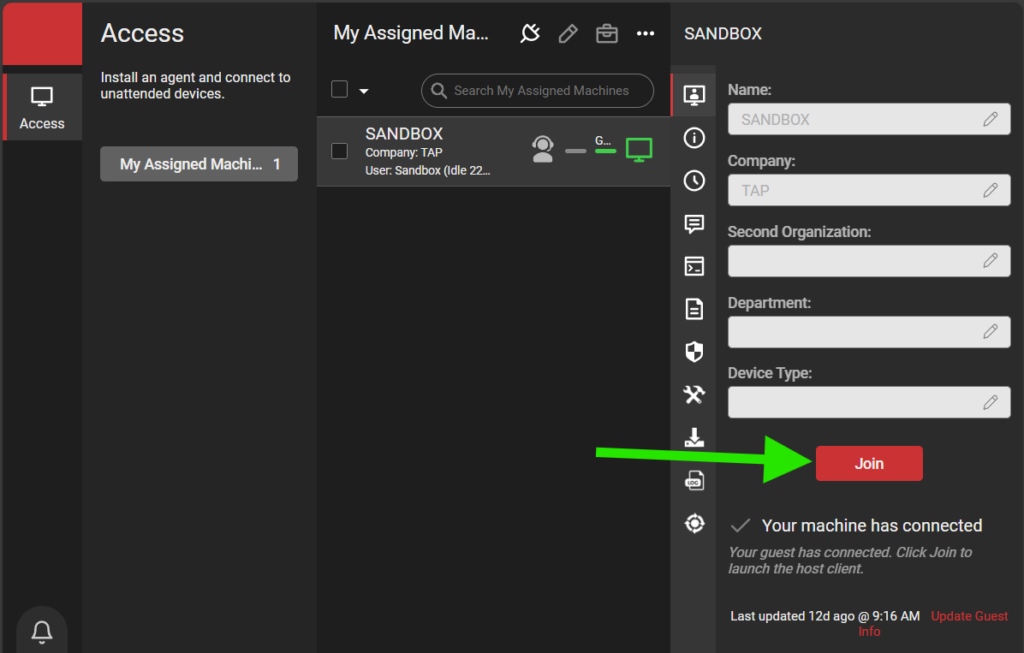
Task: Open the Notes document tab icon
Action: coord(694,309)
